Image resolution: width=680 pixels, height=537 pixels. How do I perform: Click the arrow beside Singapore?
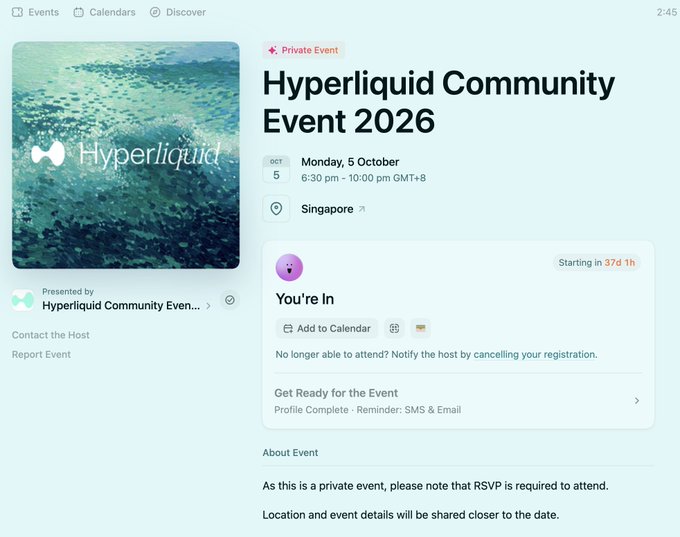(361, 209)
